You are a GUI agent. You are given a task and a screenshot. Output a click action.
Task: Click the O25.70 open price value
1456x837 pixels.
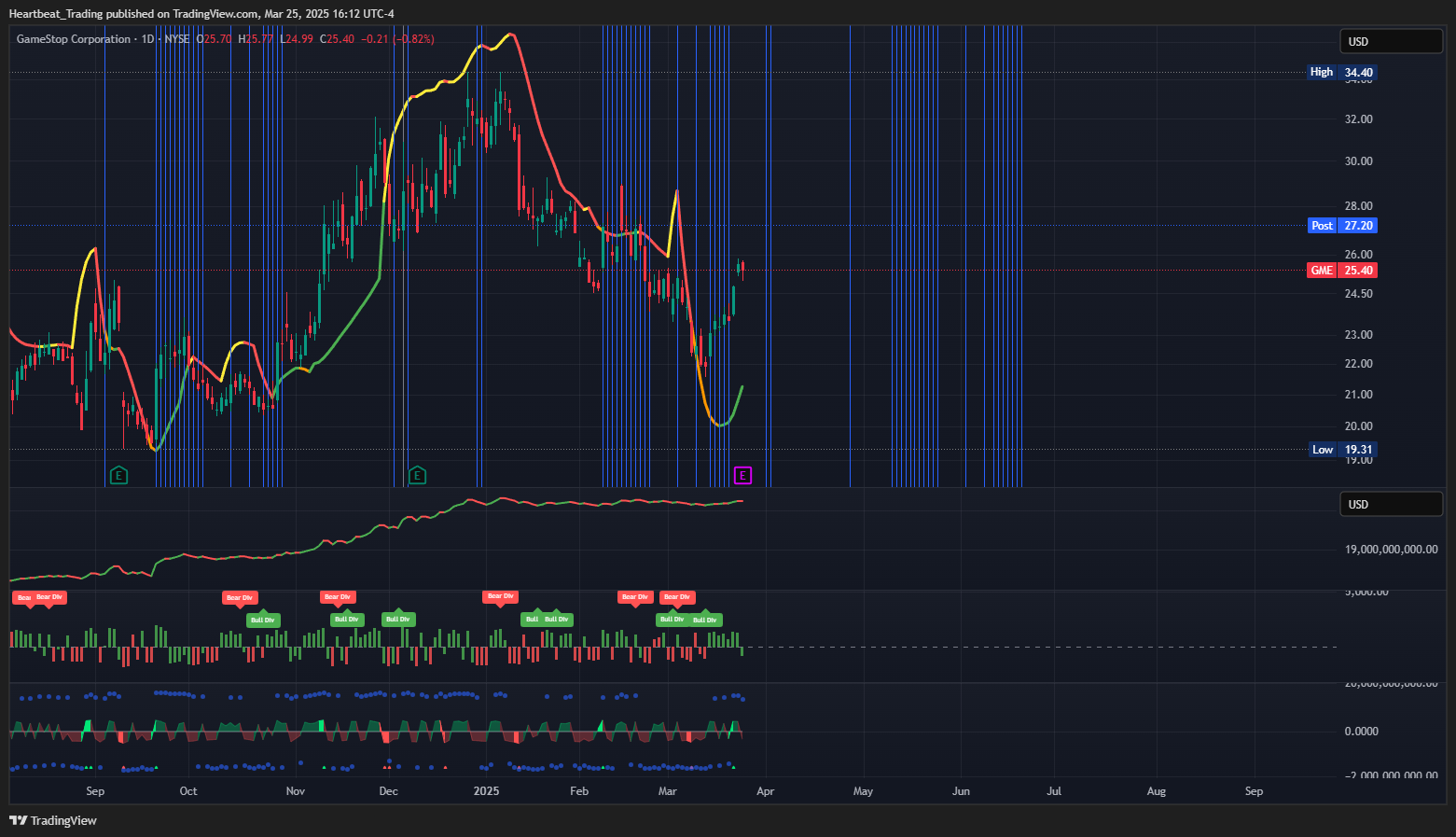[x=214, y=39]
